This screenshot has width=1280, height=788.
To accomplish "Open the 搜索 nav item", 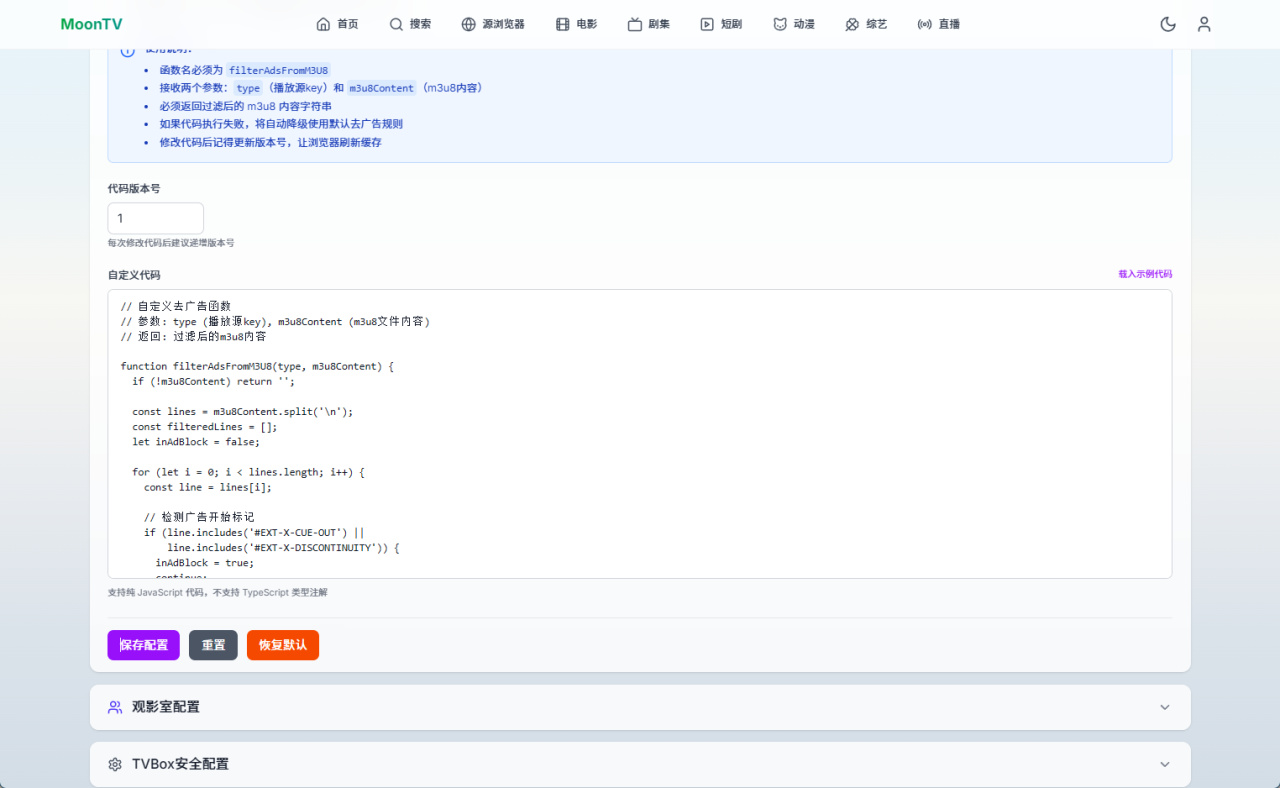I will coord(410,24).
